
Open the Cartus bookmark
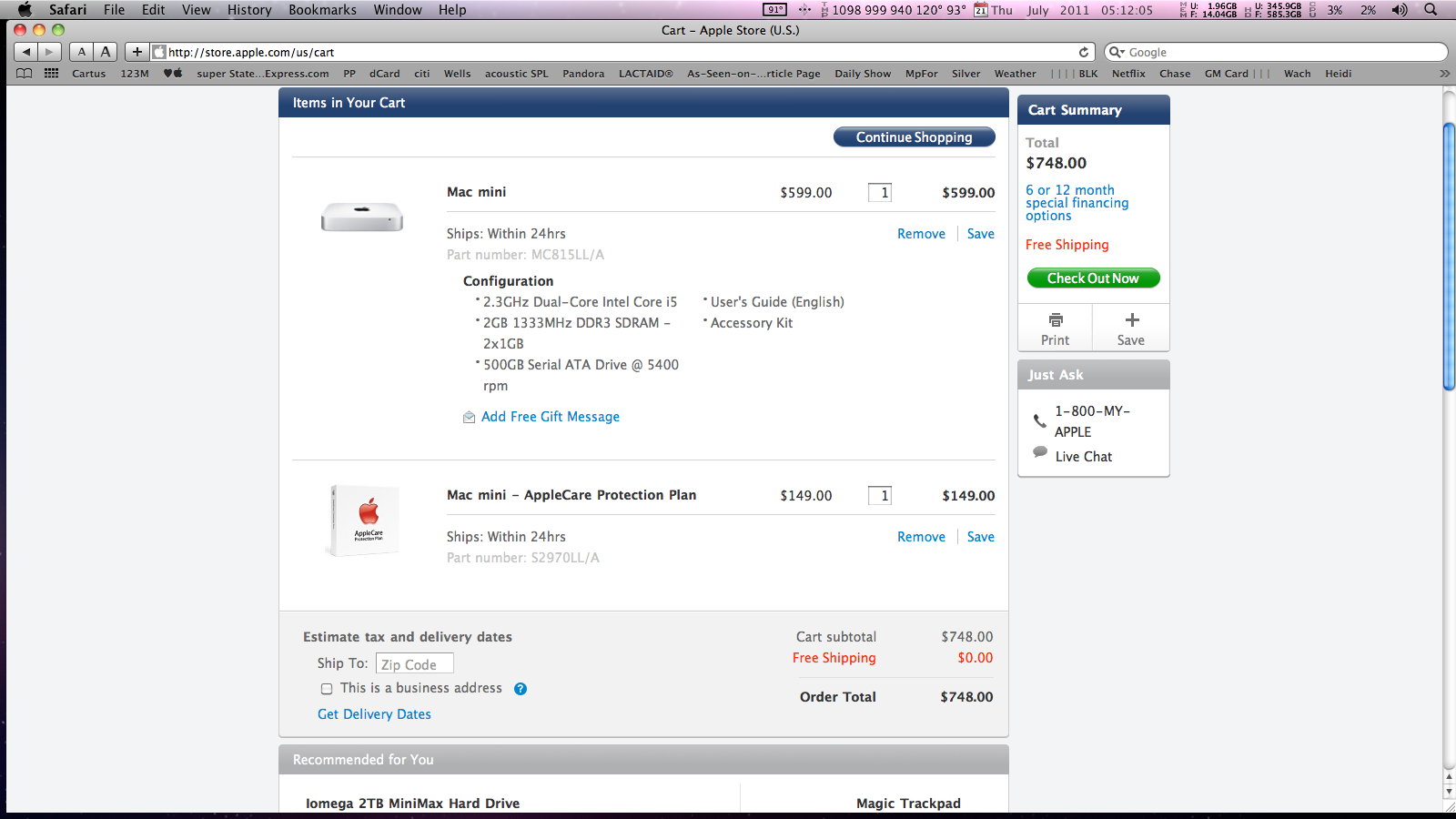[89, 74]
